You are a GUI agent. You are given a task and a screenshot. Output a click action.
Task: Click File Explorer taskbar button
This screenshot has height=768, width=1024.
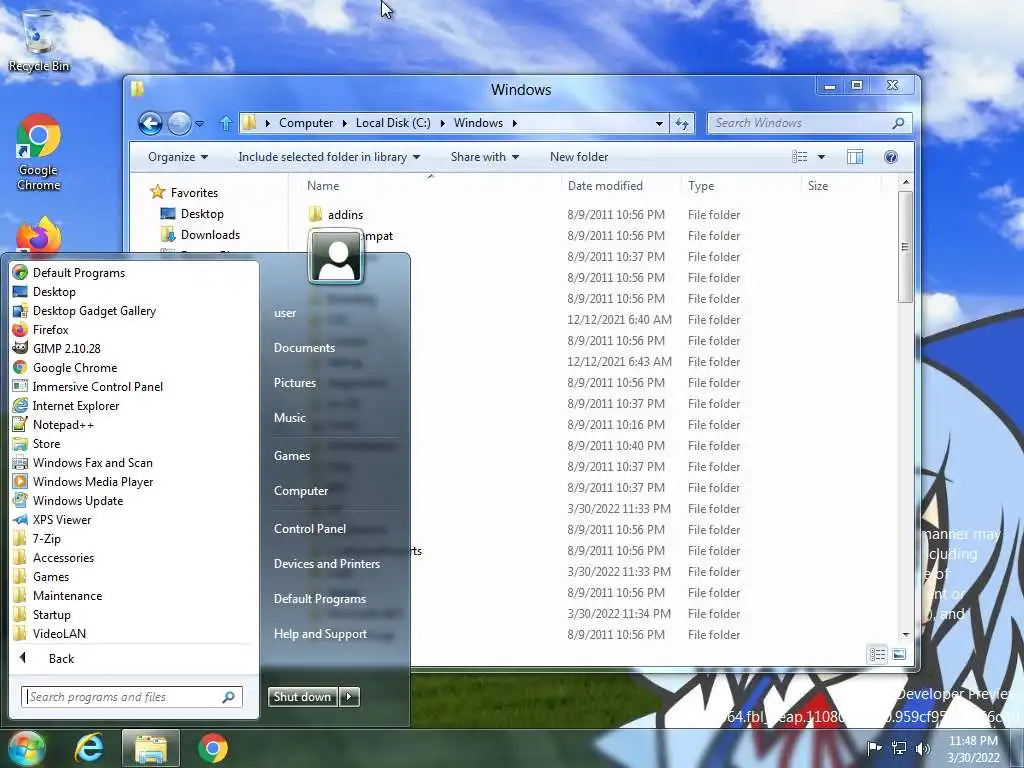tap(150, 748)
